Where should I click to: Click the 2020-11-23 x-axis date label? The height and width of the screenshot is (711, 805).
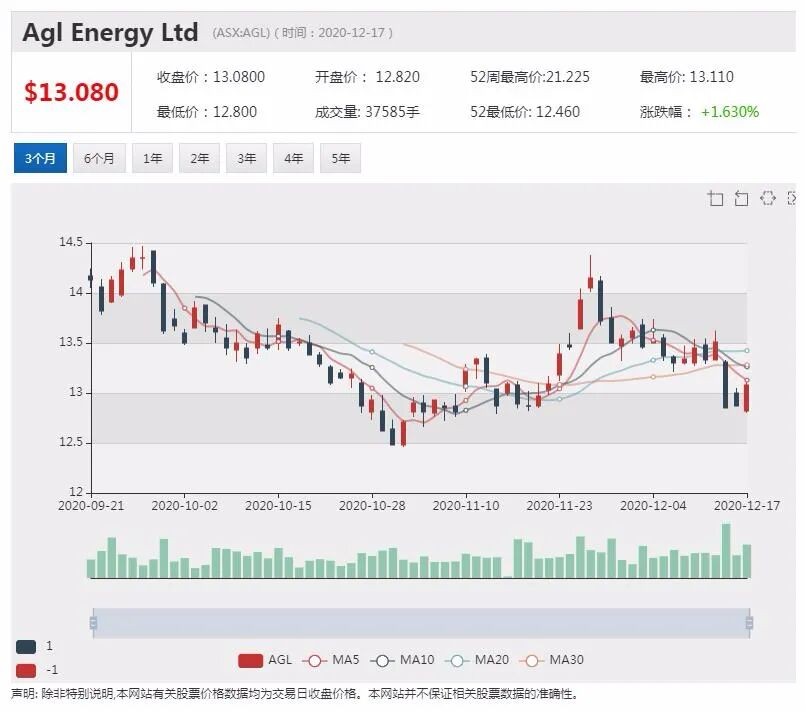click(560, 506)
